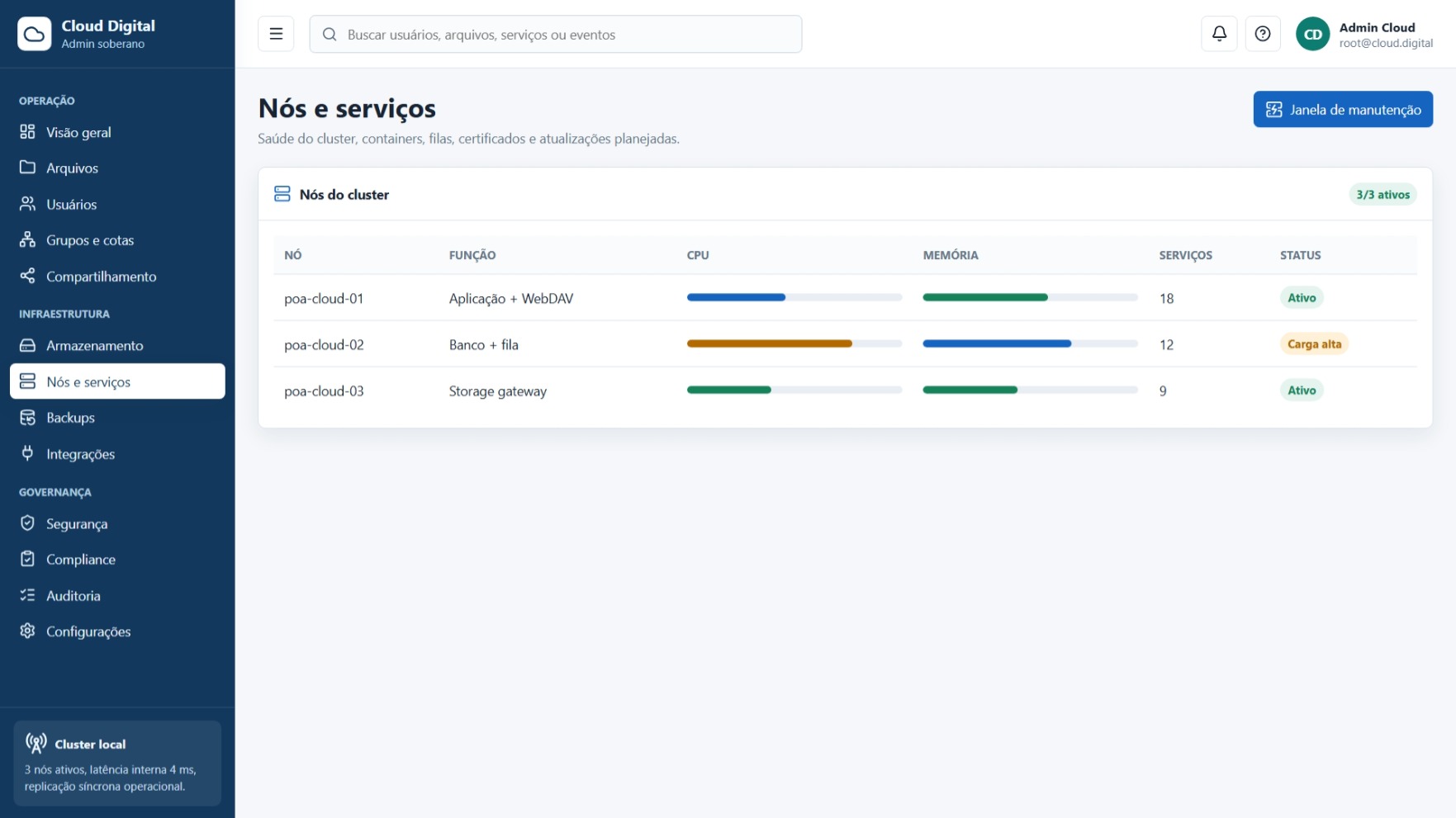
Task: Open the help question mark icon
Action: pos(1263,34)
